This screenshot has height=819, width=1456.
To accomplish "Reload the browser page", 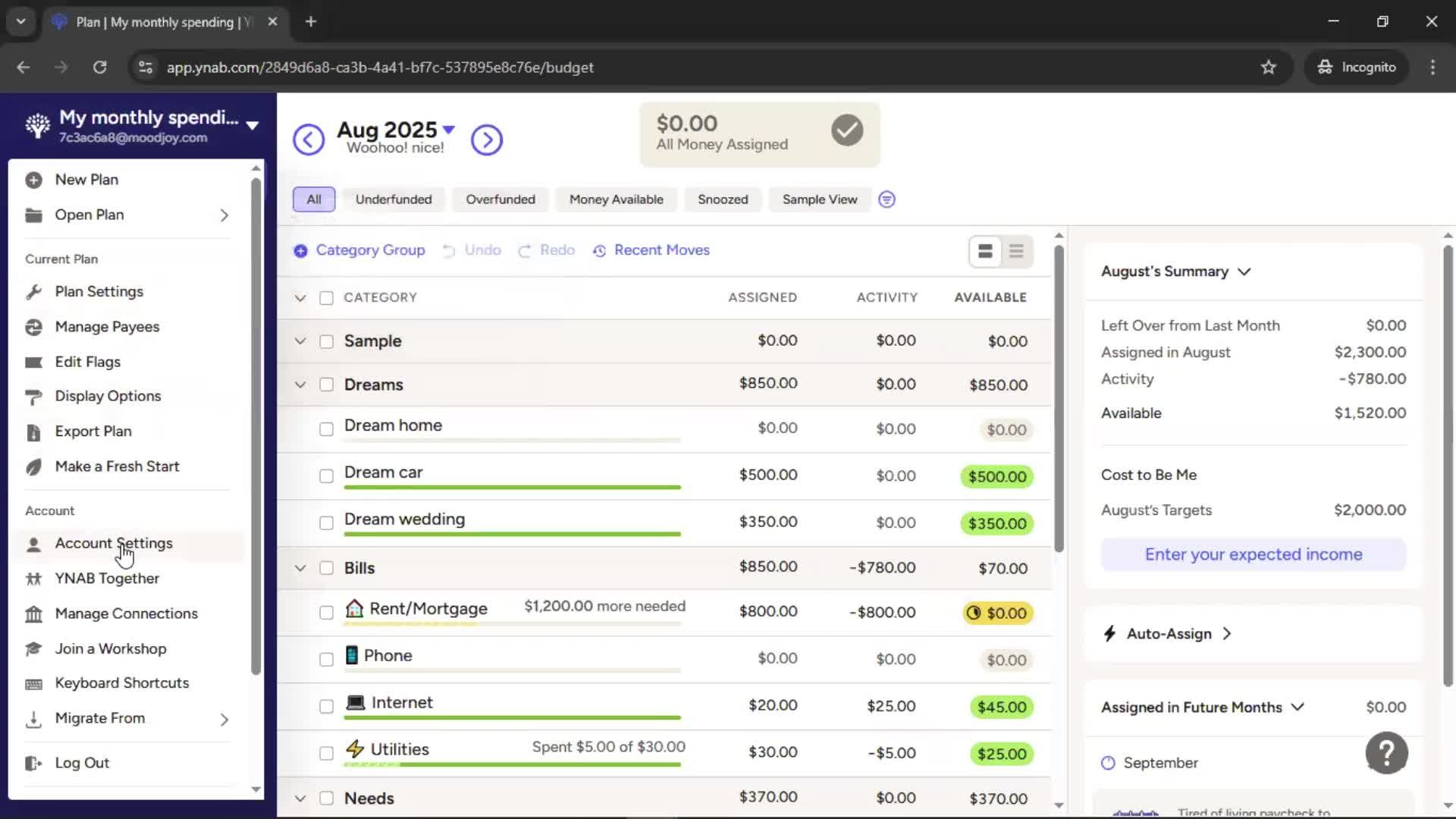I will point(99,67).
